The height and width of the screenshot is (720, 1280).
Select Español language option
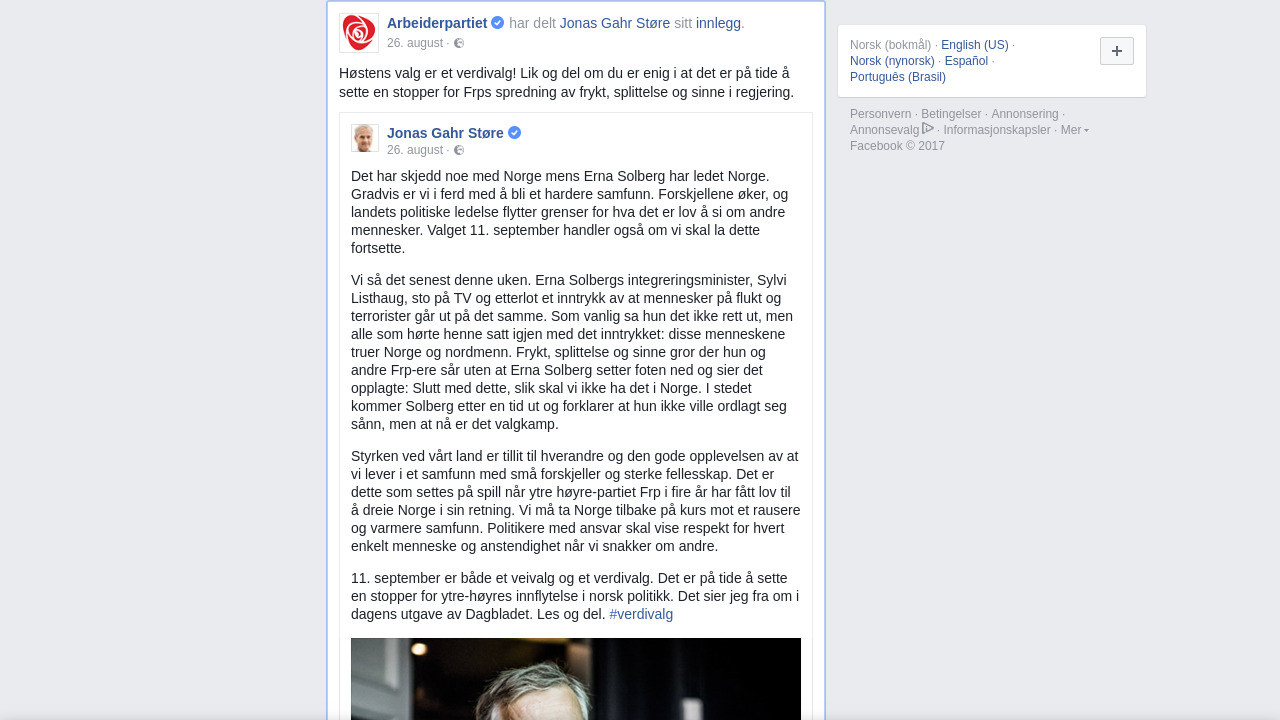(966, 61)
